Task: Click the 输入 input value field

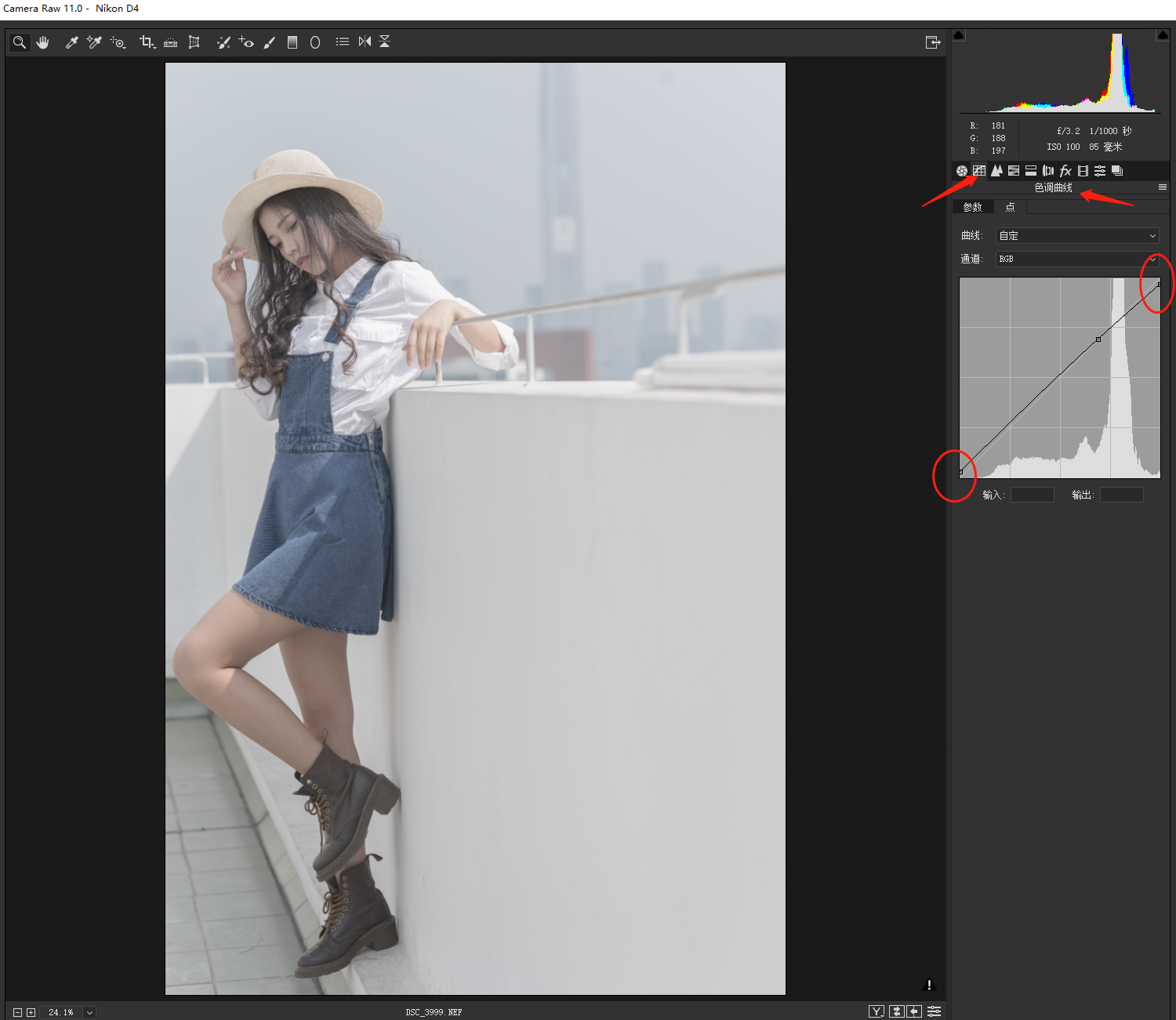Action: pyautogui.click(x=1032, y=495)
